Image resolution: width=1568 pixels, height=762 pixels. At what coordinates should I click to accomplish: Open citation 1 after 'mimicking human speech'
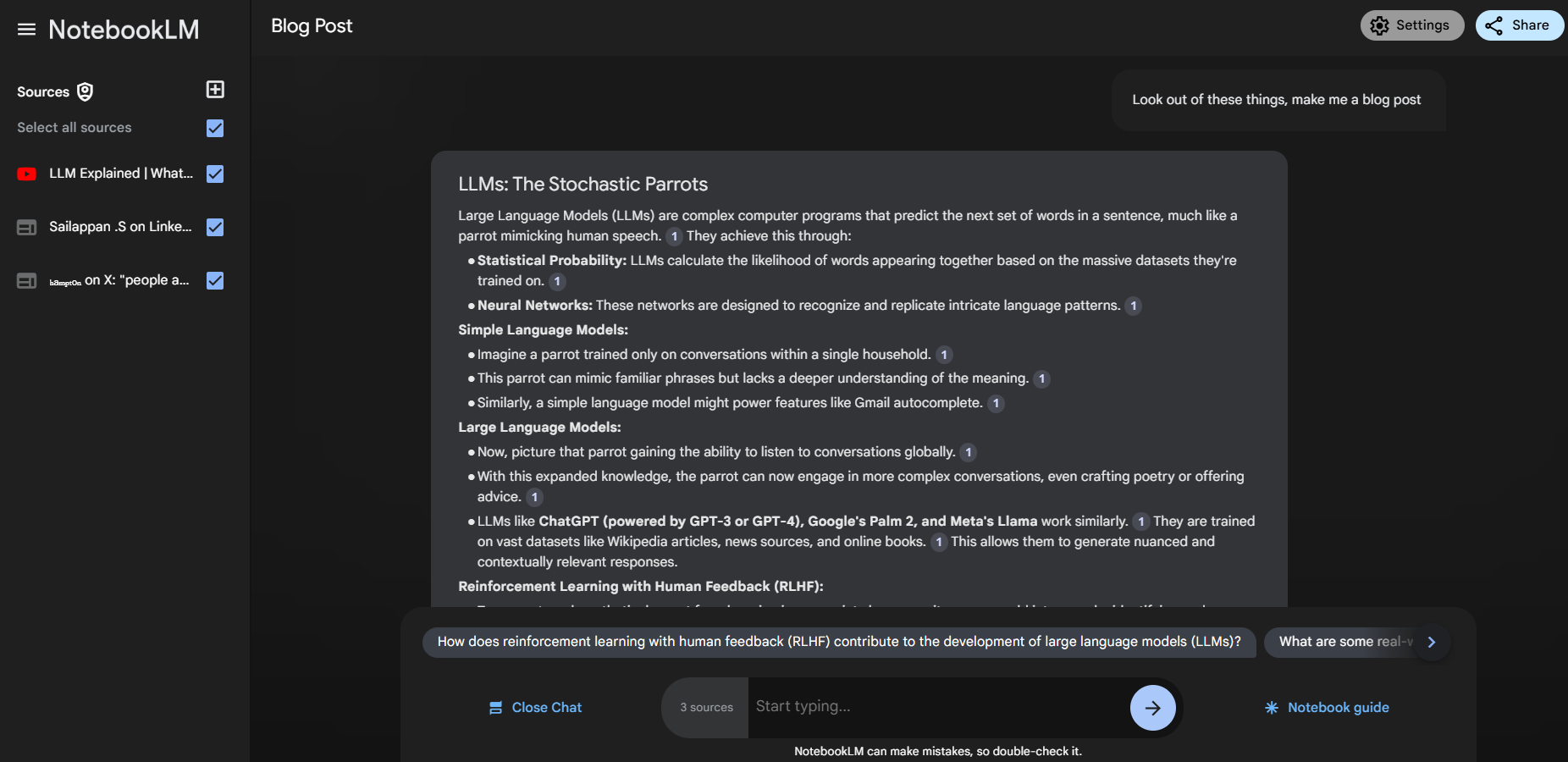click(x=674, y=236)
